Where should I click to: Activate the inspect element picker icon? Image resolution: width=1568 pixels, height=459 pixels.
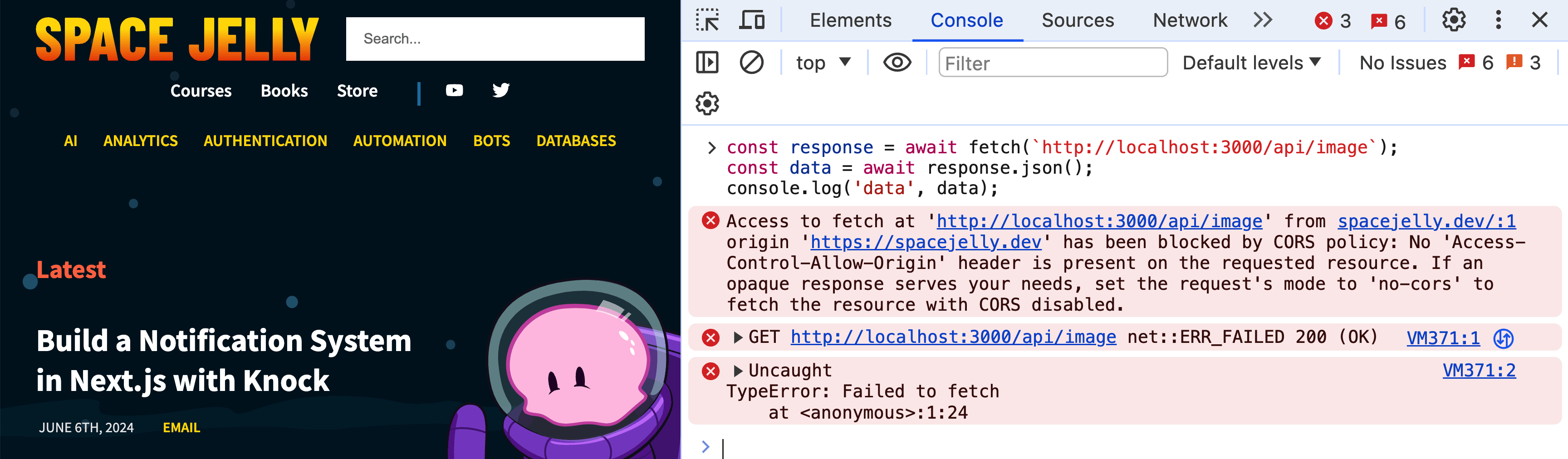tap(707, 20)
